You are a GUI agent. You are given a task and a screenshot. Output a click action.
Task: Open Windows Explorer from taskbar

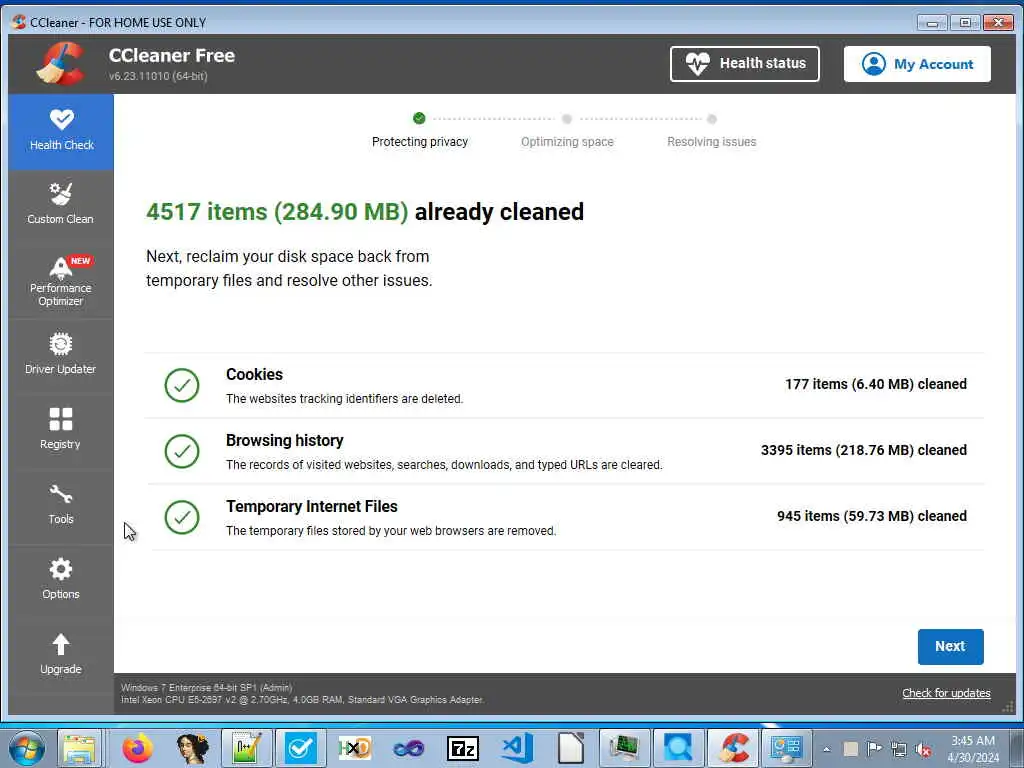tap(80, 748)
